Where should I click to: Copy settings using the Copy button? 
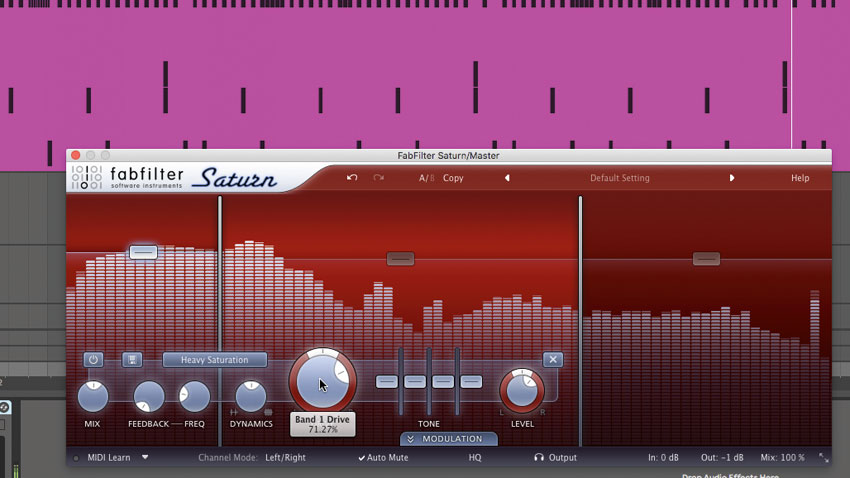pos(453,178)
